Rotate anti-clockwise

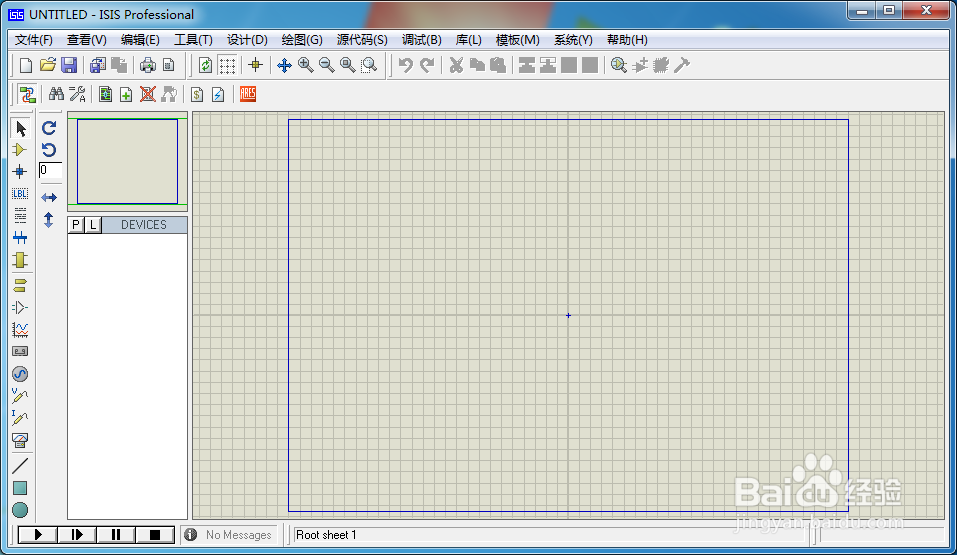click(x=49, y=150)
